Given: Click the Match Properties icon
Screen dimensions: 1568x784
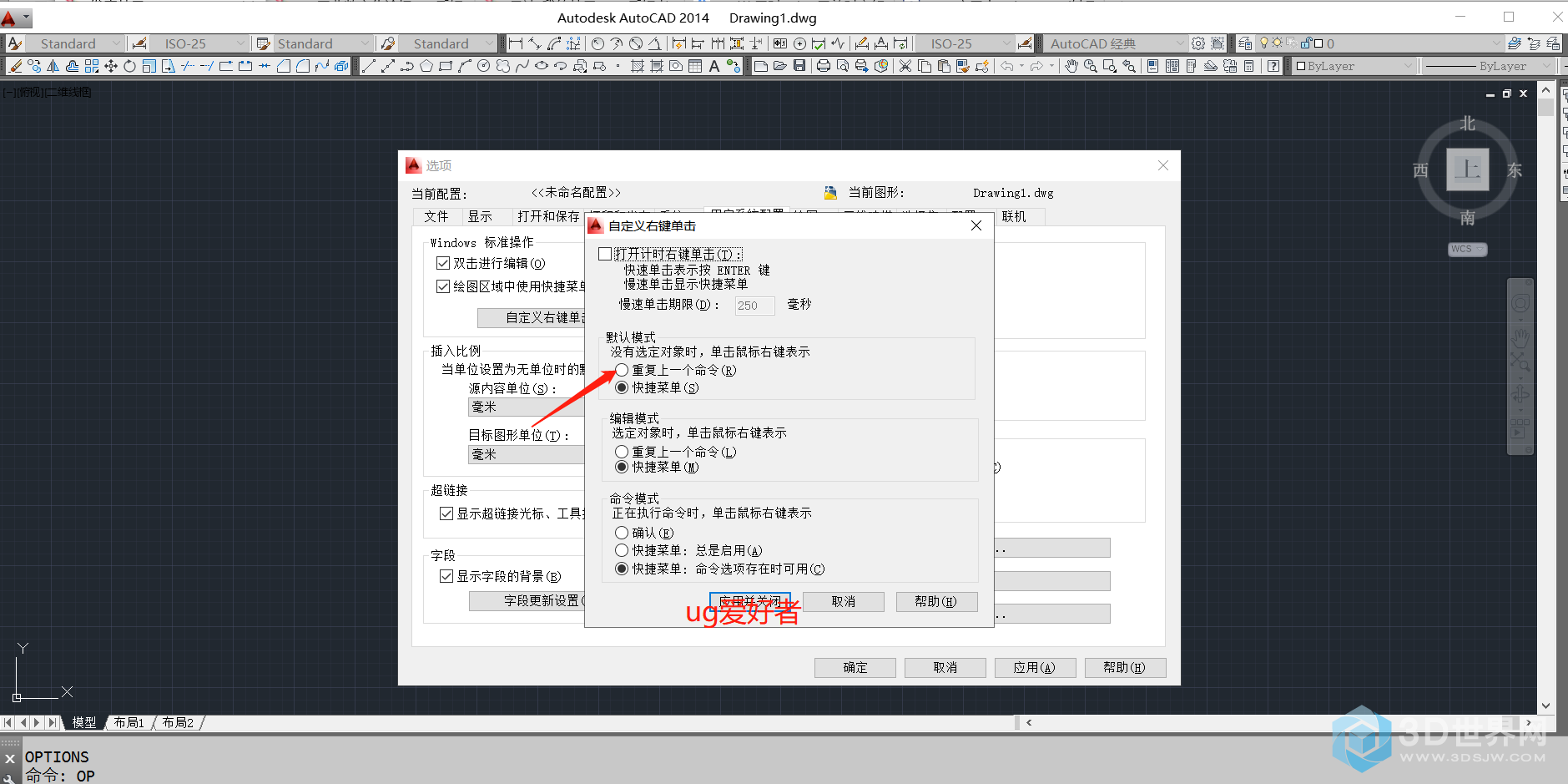Looking at the screenshot, I should [x=963, y=66].
